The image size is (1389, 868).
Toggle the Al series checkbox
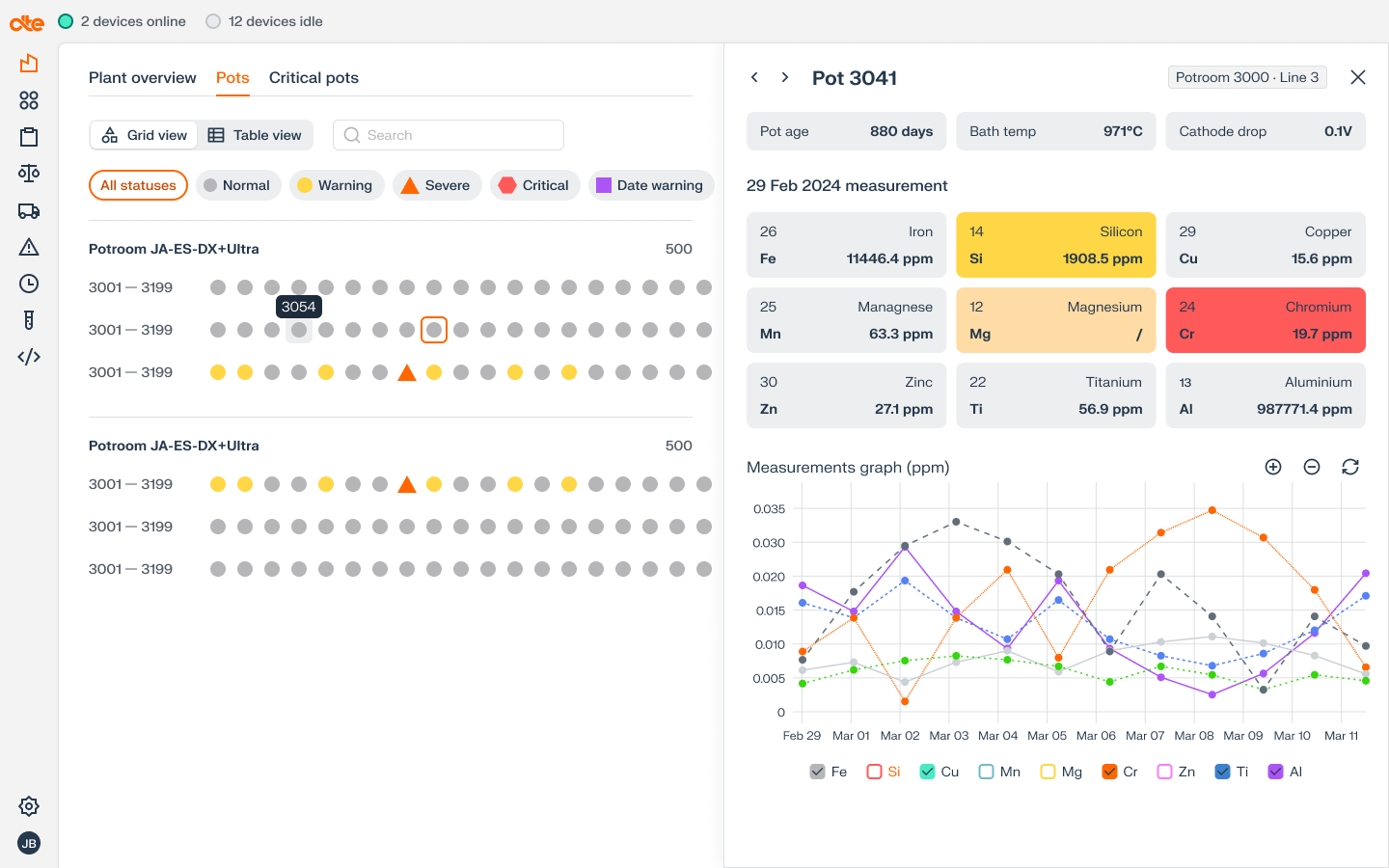tap(1275, 772)
